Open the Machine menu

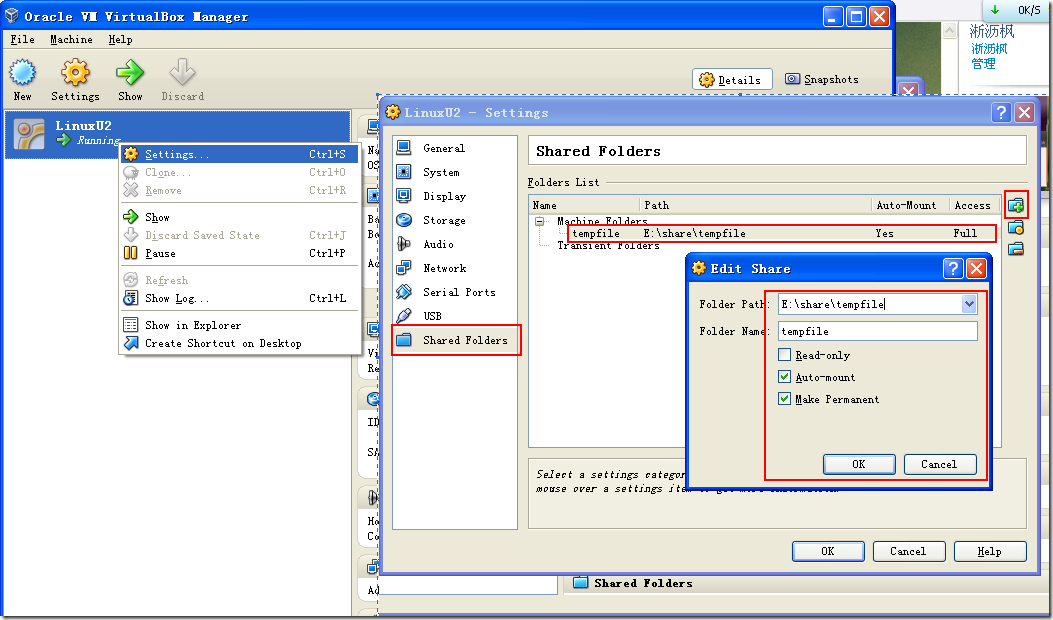[71, 40]
